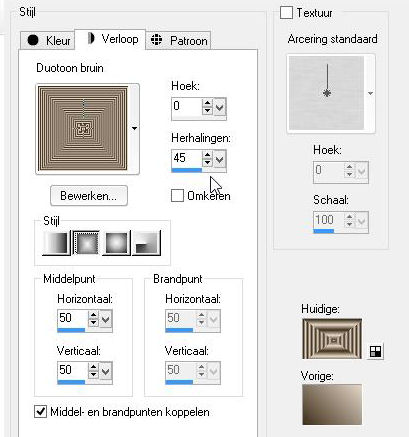The image size is (409, 437).
Task: Open the Arcering standaard texture dropdown
Action: (x=370, y=93)
